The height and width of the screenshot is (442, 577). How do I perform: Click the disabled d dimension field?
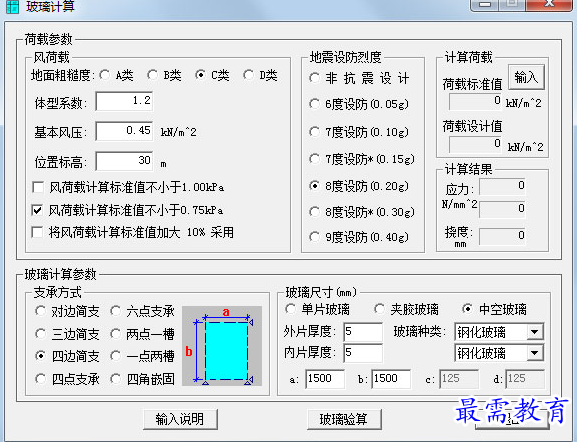(x=525, y=379)
